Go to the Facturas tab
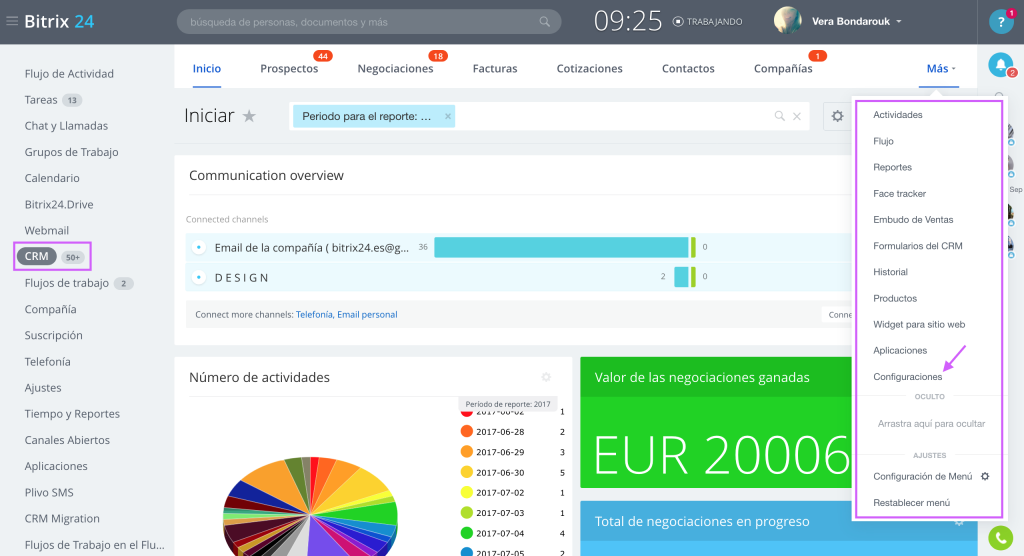 (495, 69)
